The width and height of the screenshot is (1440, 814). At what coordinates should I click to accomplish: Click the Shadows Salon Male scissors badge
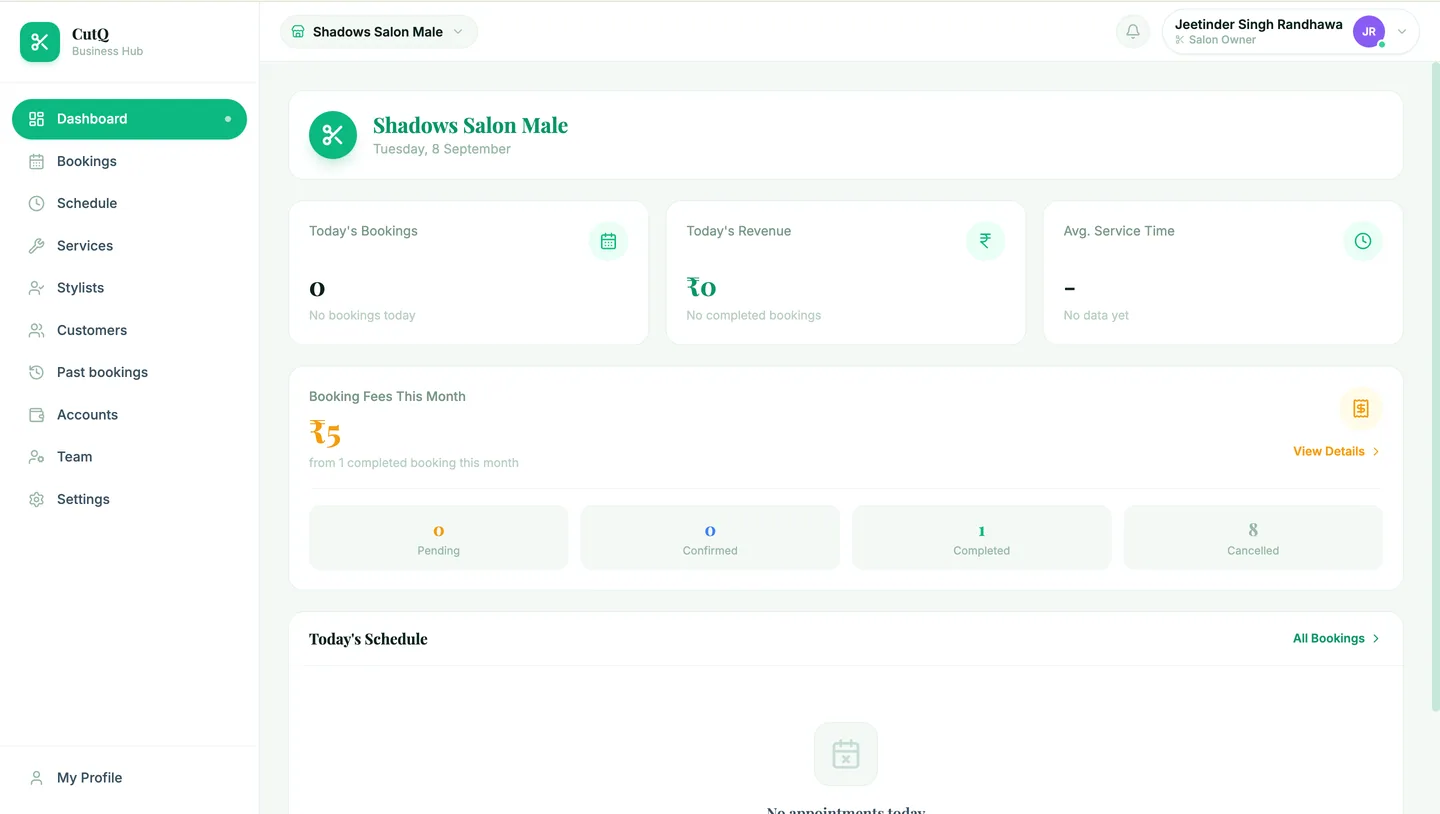point(333,135)
